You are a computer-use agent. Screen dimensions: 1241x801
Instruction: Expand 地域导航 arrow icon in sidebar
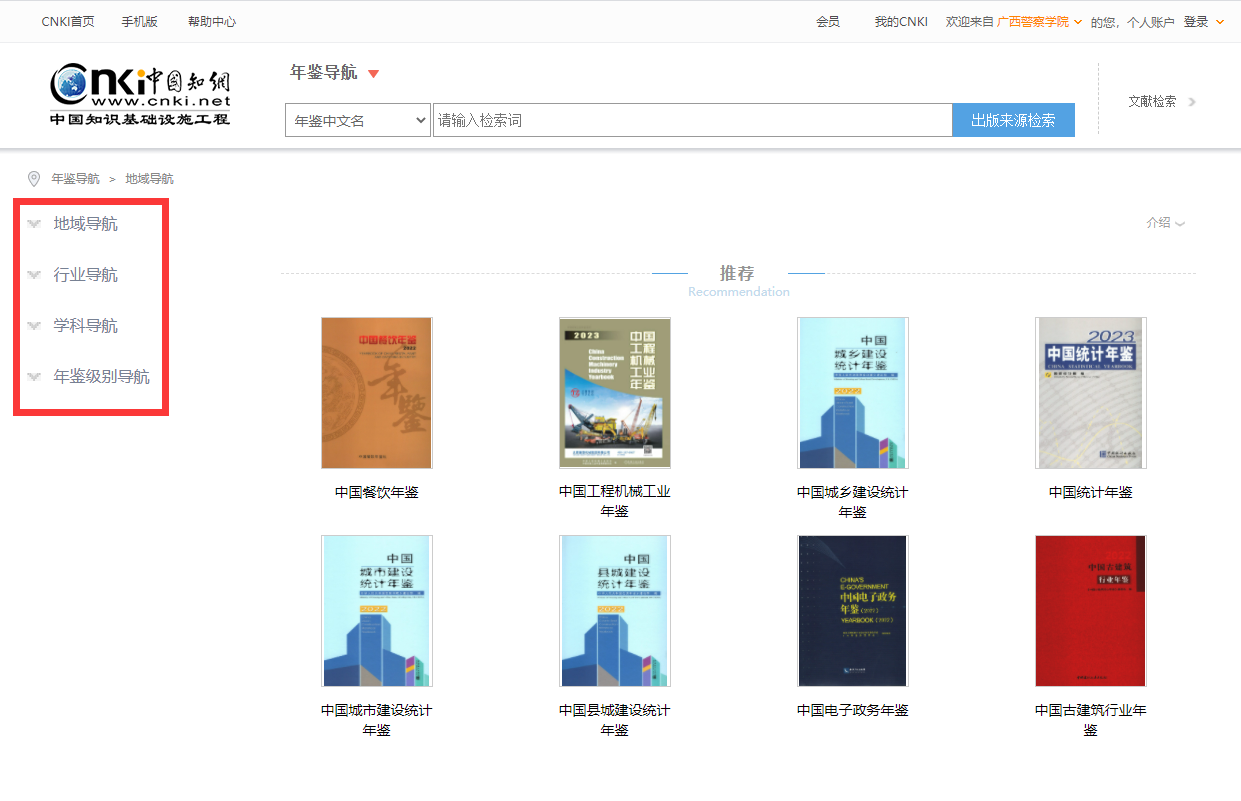point(34,224)
